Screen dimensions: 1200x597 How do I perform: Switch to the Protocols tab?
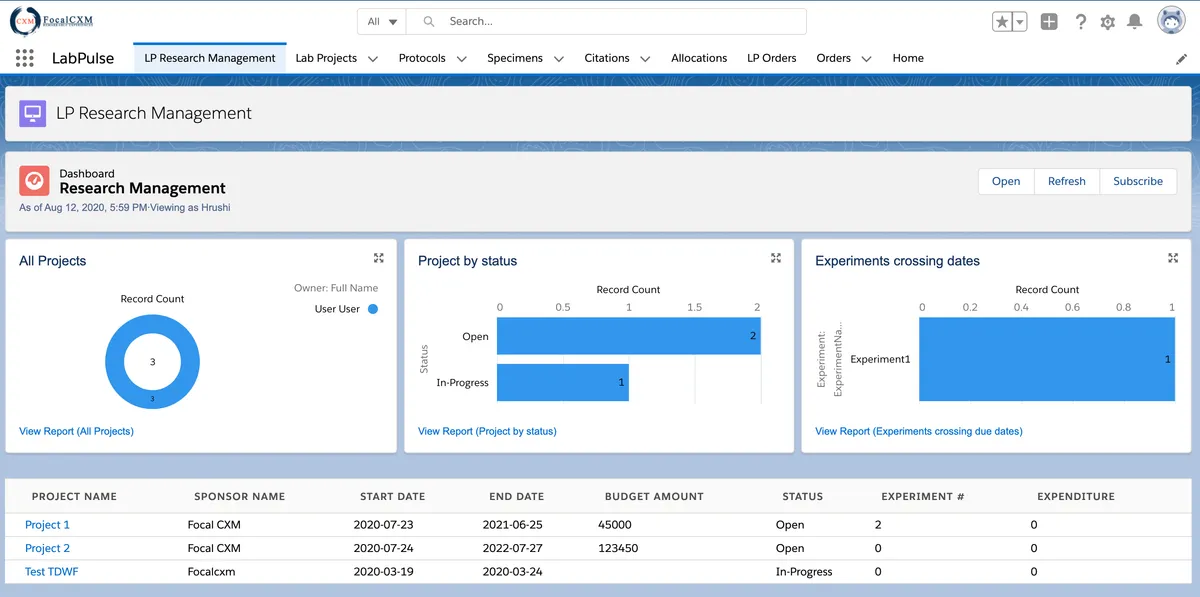422,58
